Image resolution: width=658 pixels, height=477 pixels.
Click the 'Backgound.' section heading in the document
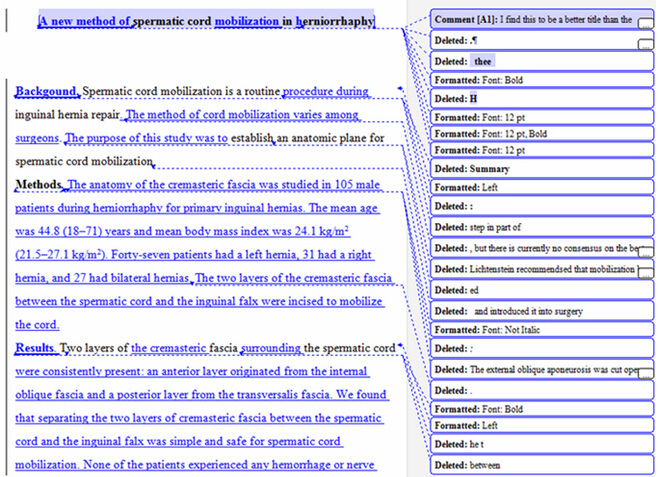[47, 92]
